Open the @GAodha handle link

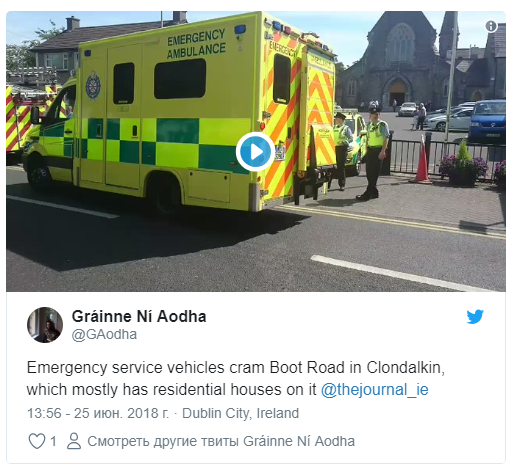pos(104,334)
